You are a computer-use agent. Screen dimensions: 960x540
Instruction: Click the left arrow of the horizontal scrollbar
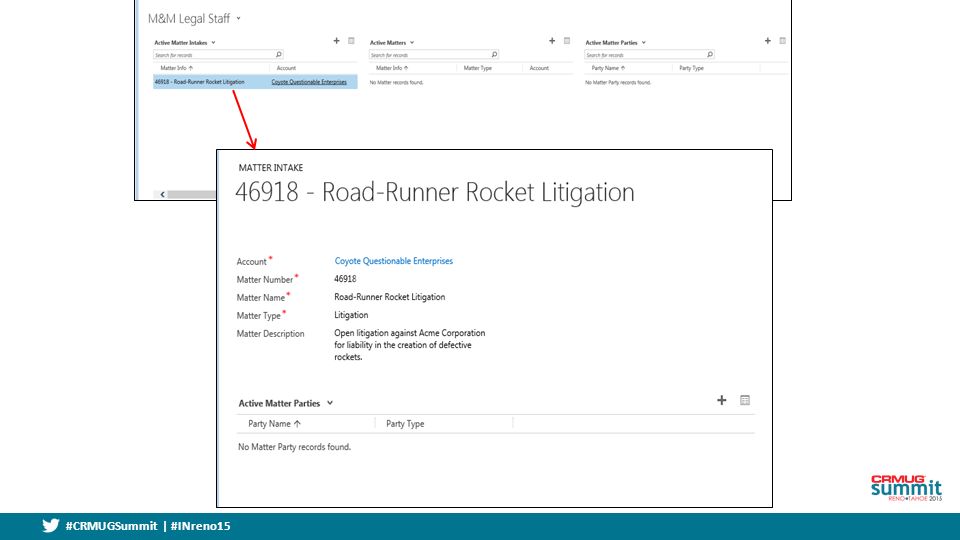162,194
